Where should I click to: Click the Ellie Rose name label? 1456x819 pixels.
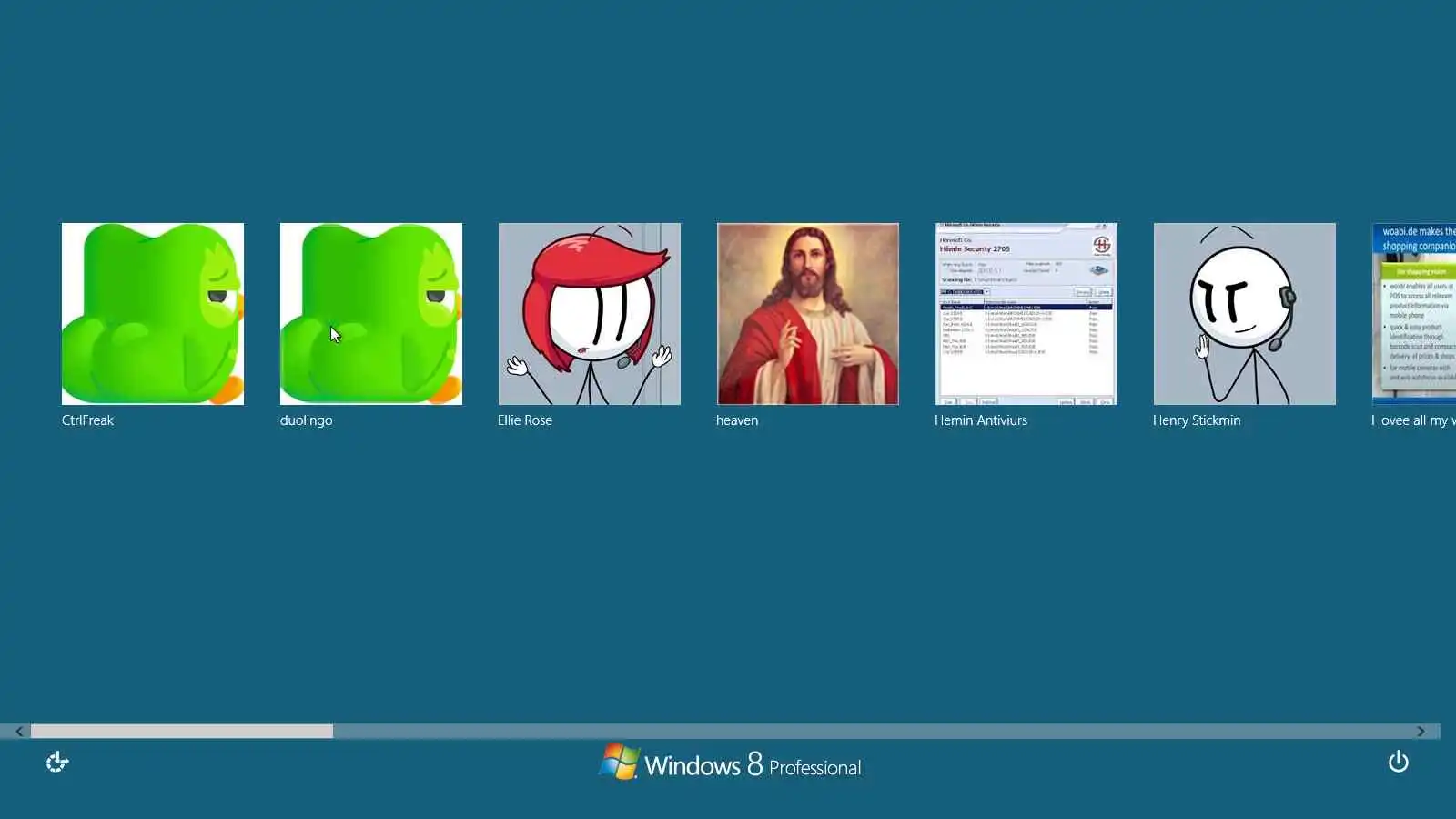[x=525, y=420]
